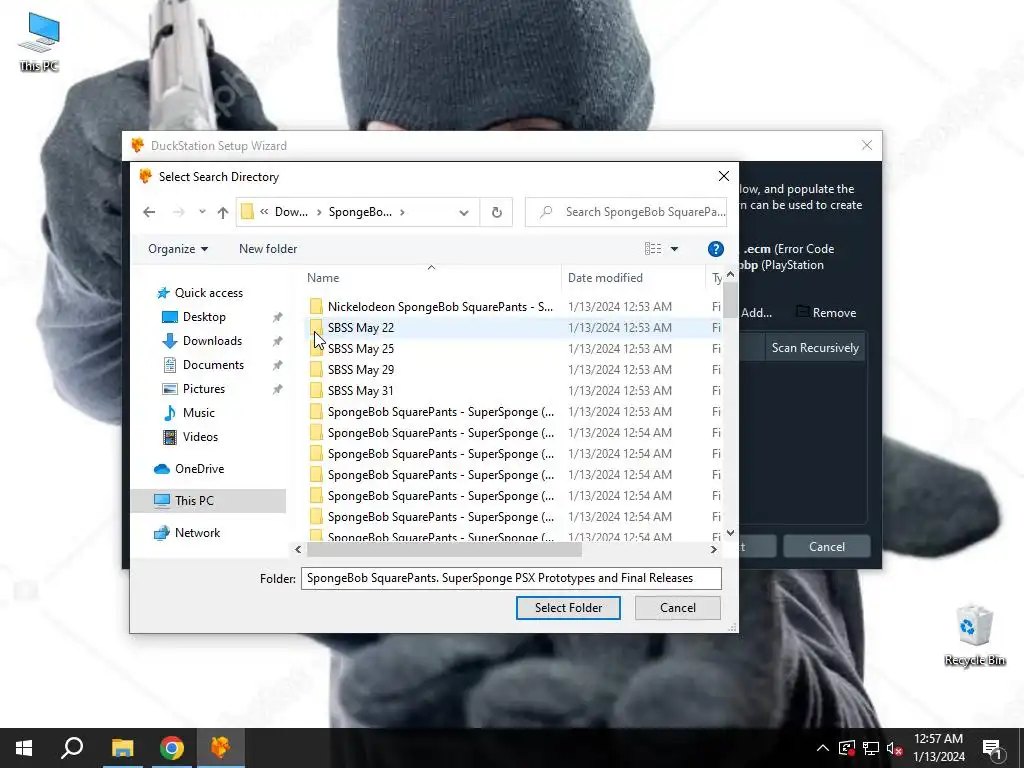Open Downloads in navigation pane

[212, 341]
